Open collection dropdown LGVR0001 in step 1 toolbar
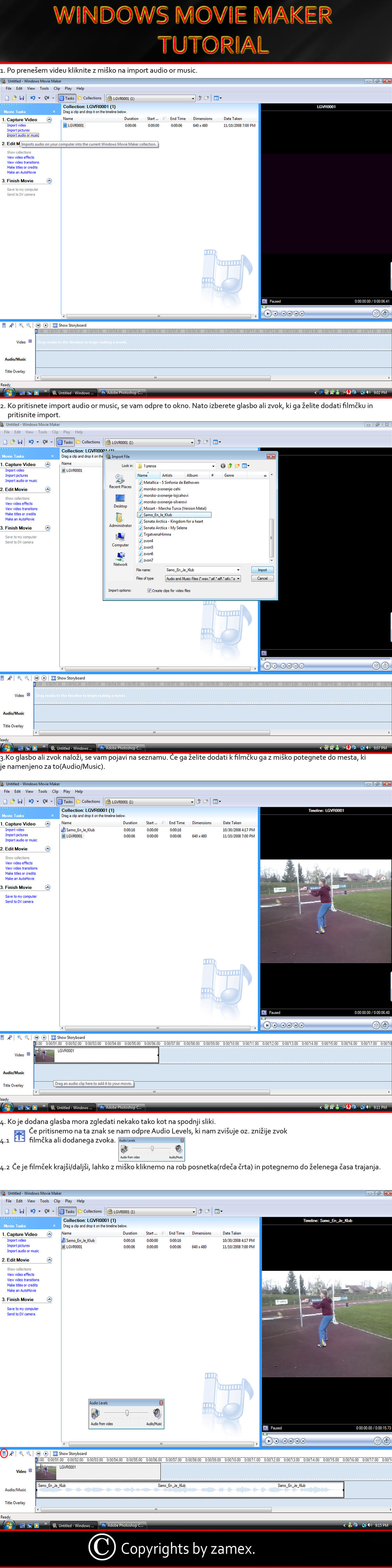The height and width of the screenshot is (1568, 392). 150,98
